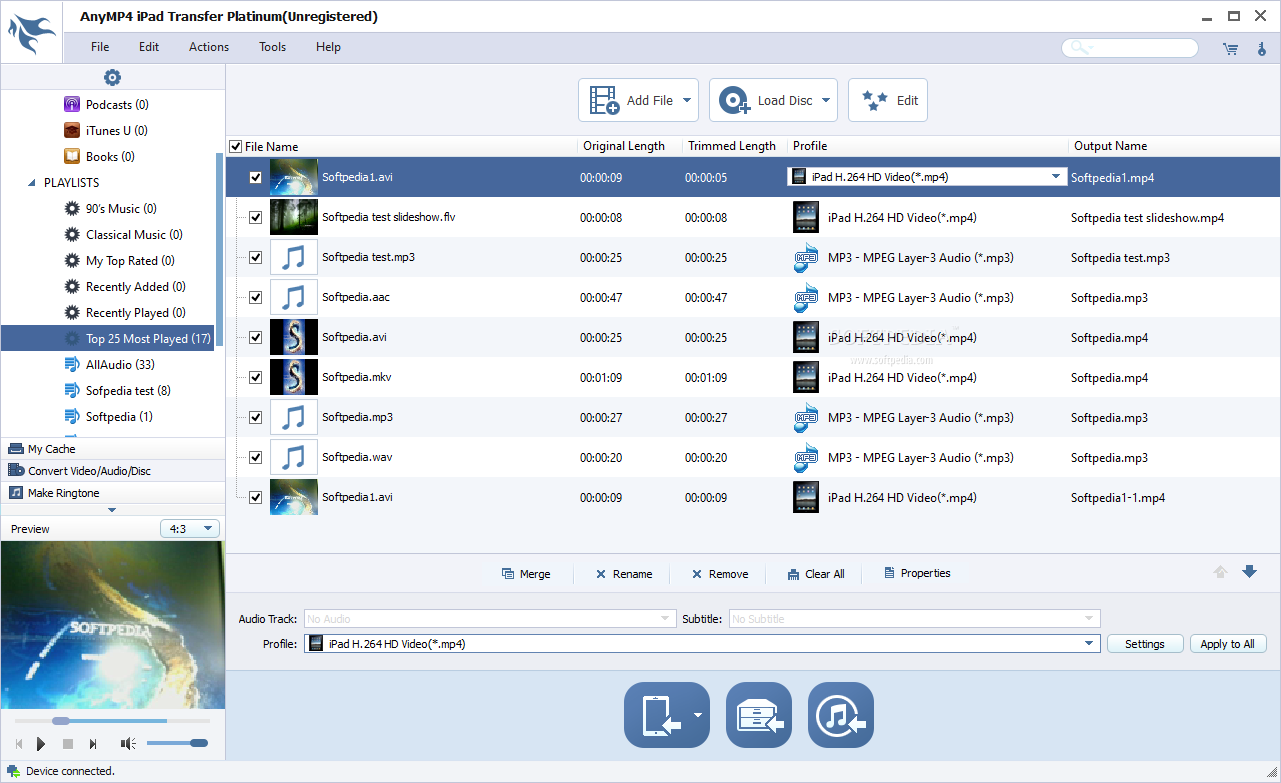Click the Apply to All button

(x=1228, y=644)
